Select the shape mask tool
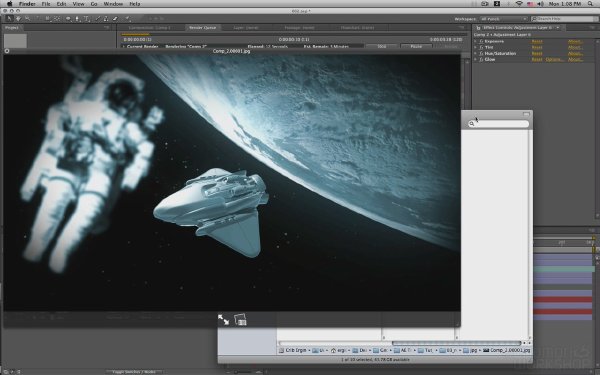This screenshot has width=600, height=375. point(68,18)
